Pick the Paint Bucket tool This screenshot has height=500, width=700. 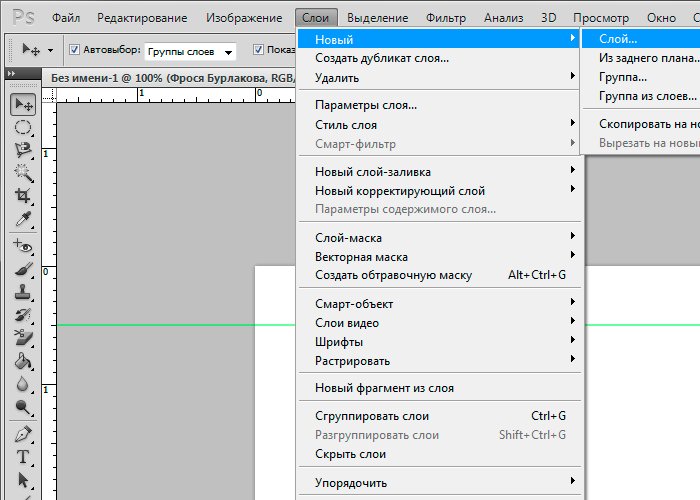click(x=23, y=362)
